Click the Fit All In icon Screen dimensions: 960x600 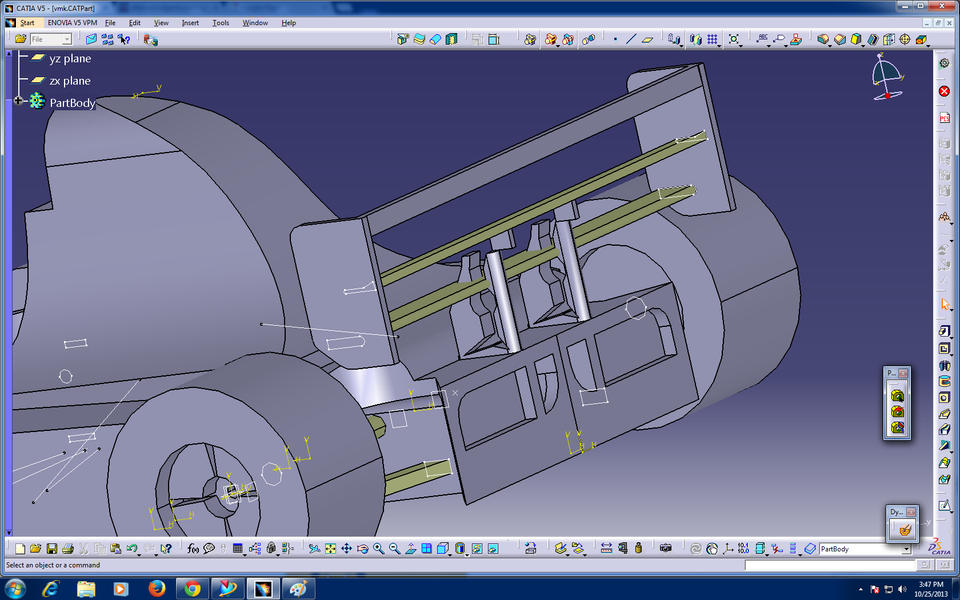point(330,548)
